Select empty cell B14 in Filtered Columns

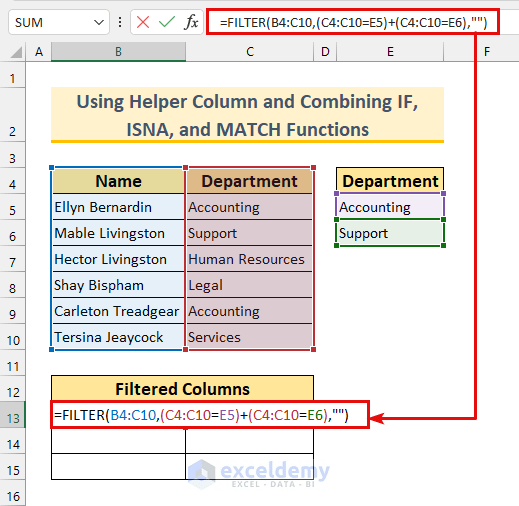coord(118,441)
